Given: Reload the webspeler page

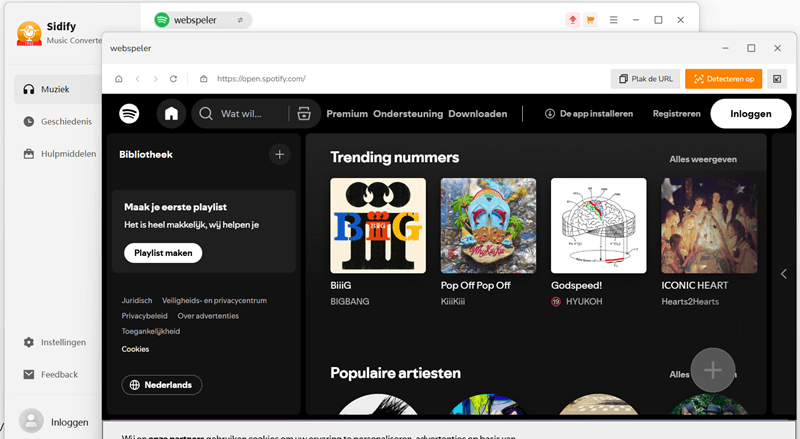Looking at the screenshot, I should 173,79.
